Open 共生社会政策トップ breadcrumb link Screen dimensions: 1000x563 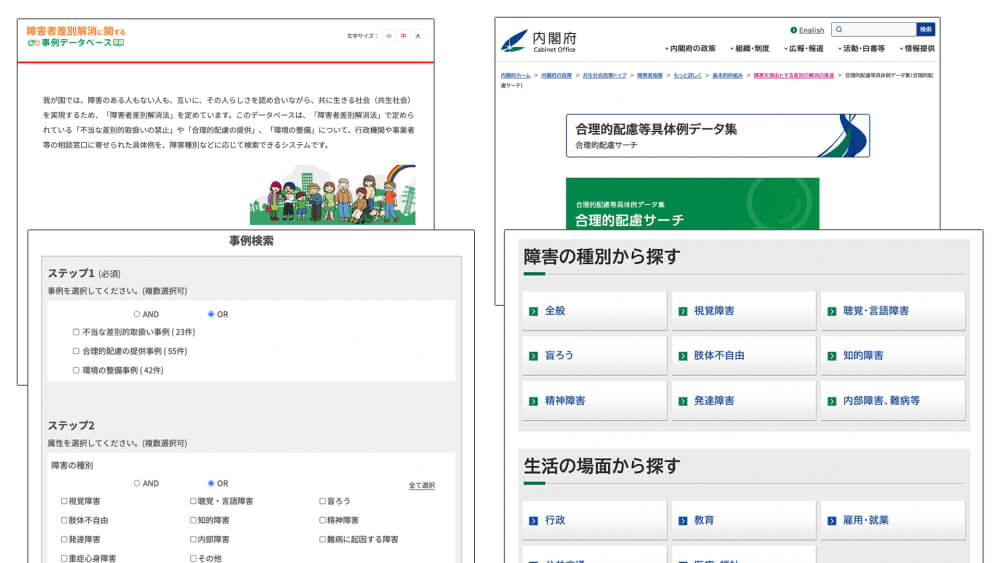click(604, 75)
